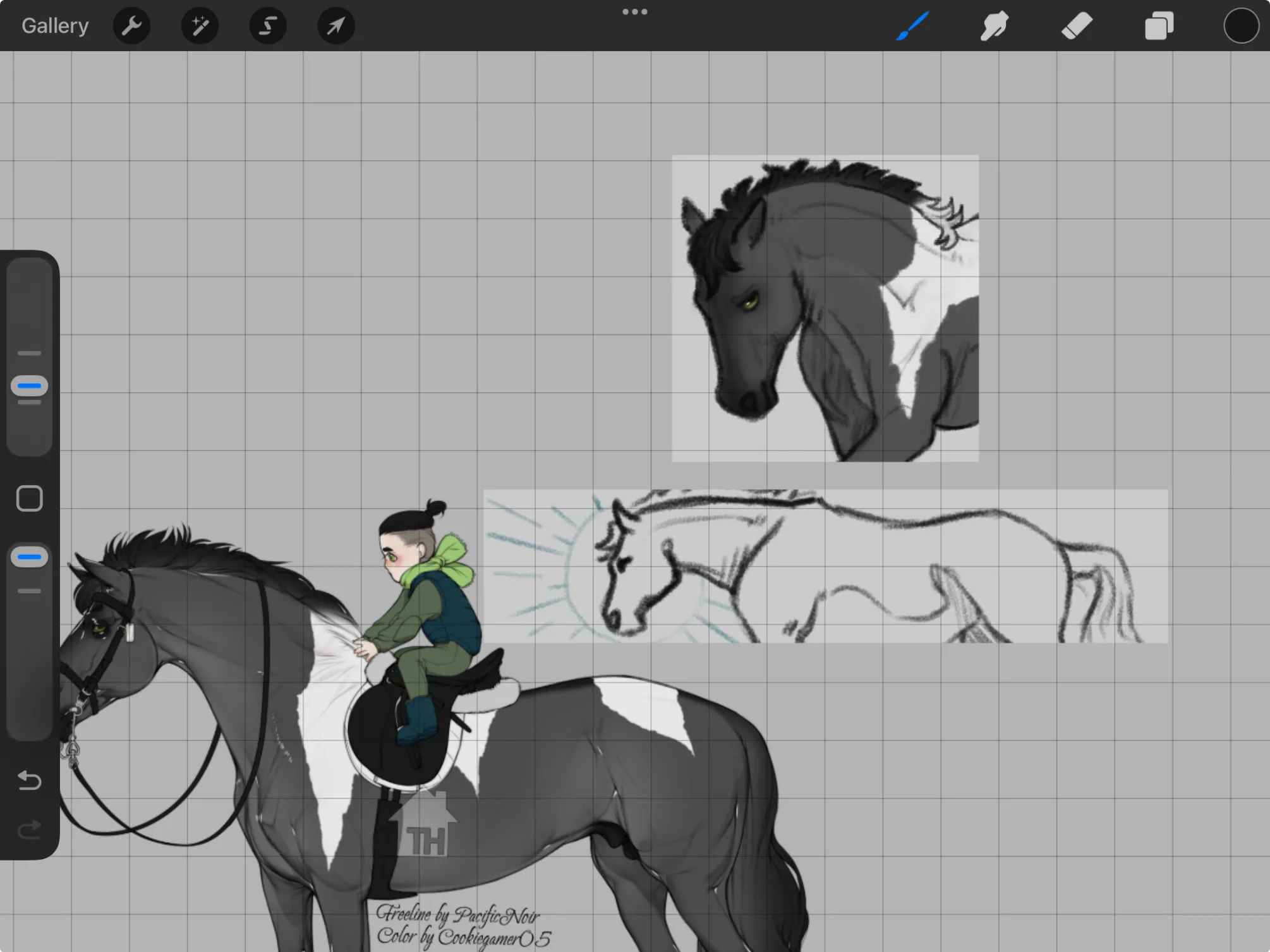Viewport: 1270px width, 952px height.
Task: Tap the three-dot multitasking menu
Action: (634, 11)
